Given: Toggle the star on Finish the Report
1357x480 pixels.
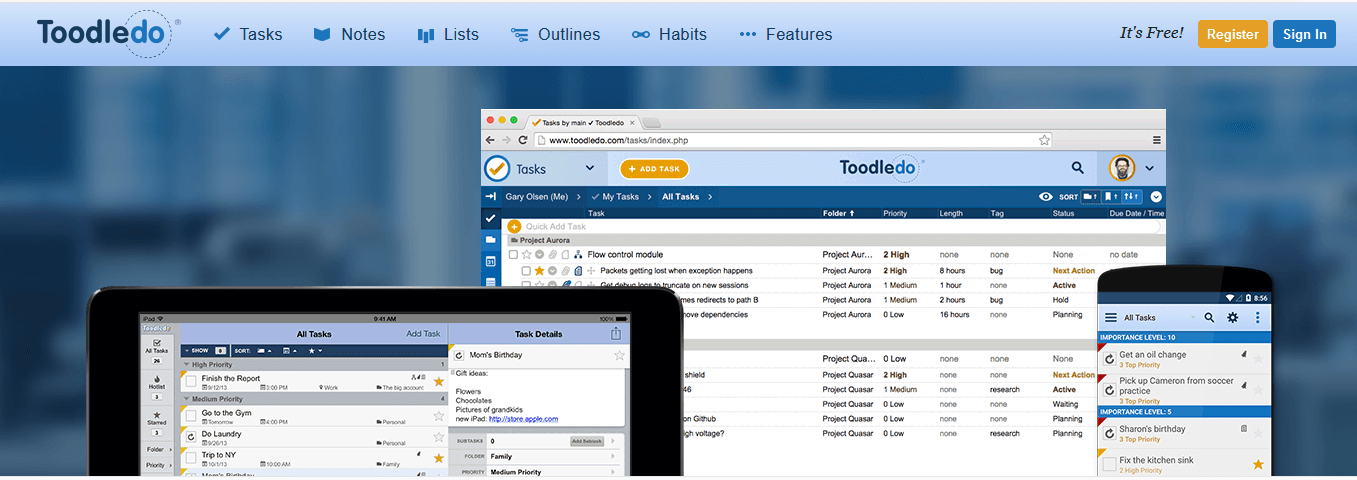Looking at the screenshot, I should [438, 381].
